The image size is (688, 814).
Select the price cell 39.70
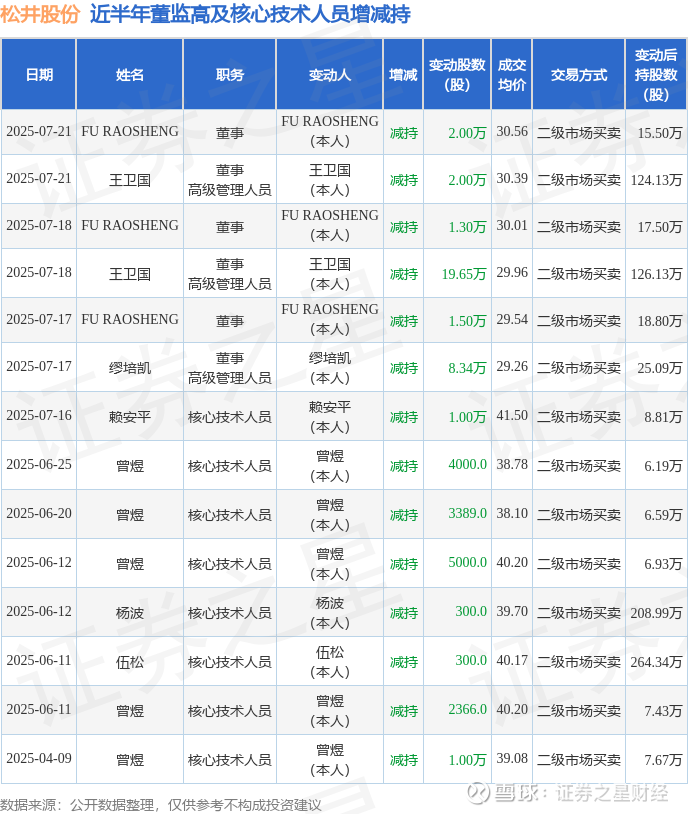click(512, 611)
